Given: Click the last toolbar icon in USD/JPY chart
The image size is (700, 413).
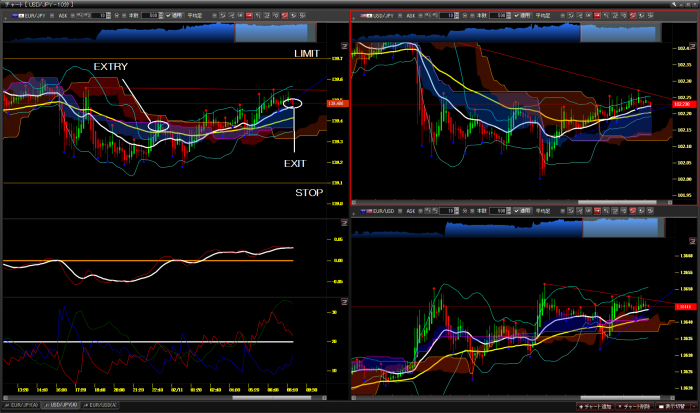Looking at the screenshot, I should click(x=650, y=15).
